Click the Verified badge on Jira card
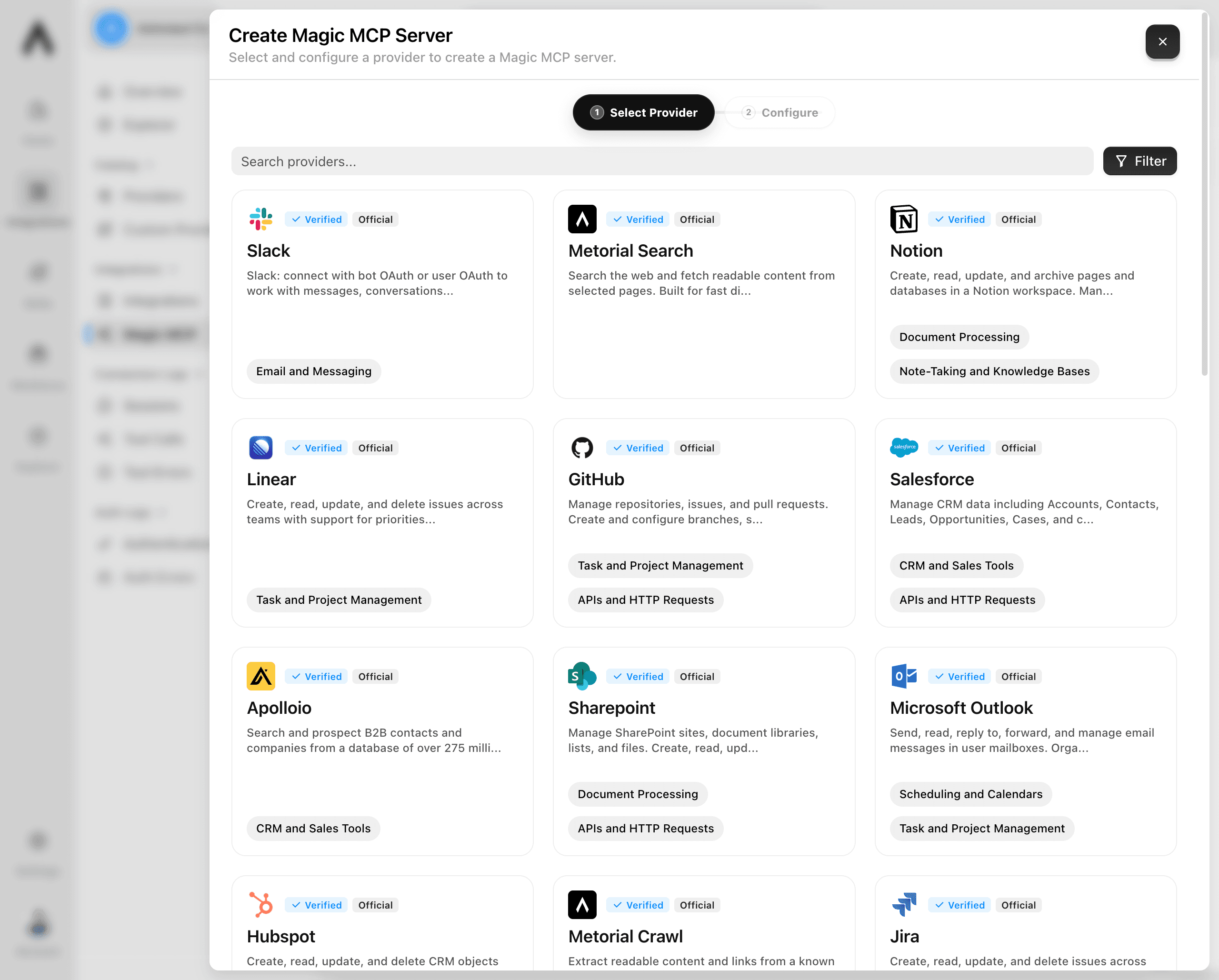 959,904
